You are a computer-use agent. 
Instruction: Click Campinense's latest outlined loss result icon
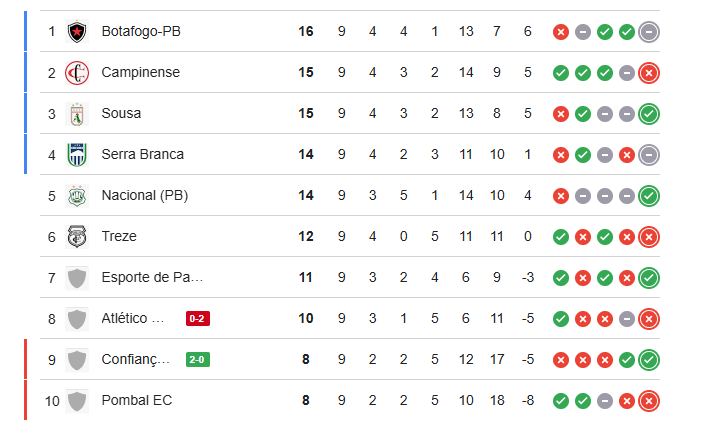(649, 73)
